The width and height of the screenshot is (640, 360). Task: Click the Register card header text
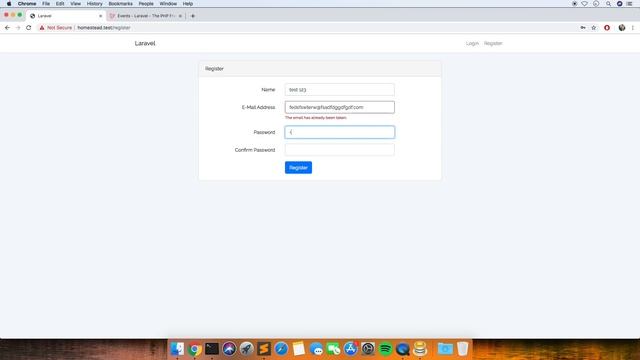tap(214, 69)
